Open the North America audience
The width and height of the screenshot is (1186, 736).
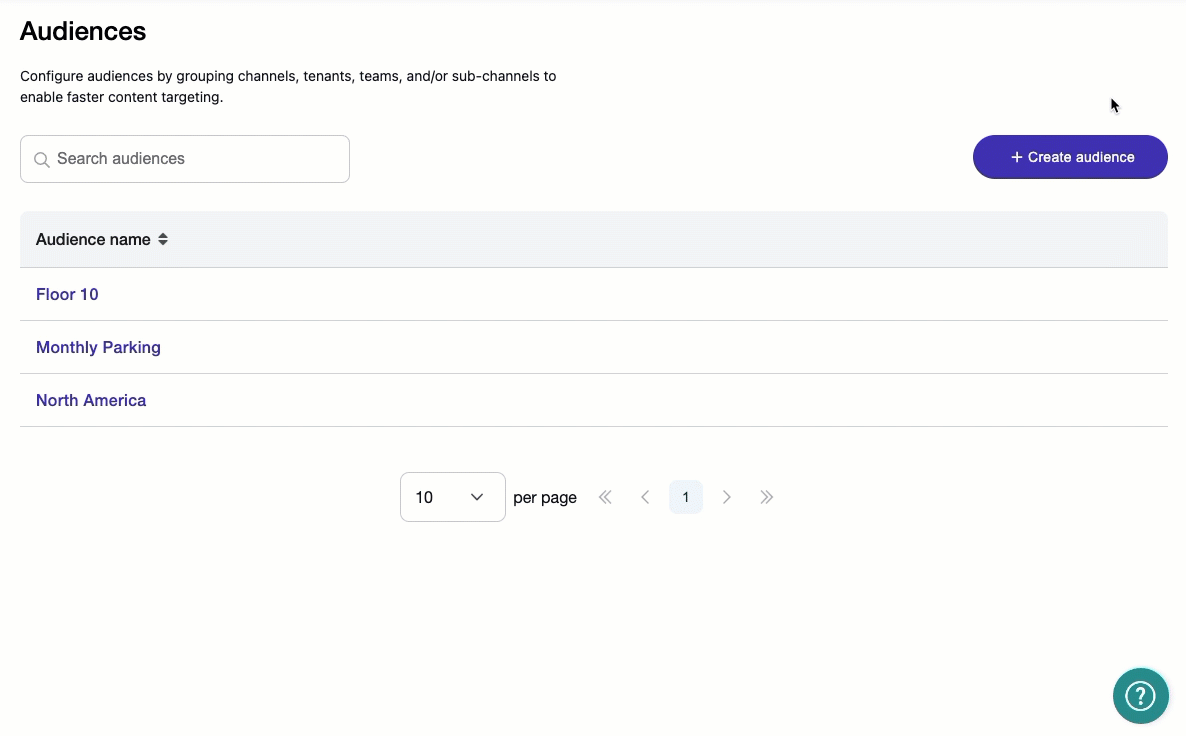click(x=91, y=400)
